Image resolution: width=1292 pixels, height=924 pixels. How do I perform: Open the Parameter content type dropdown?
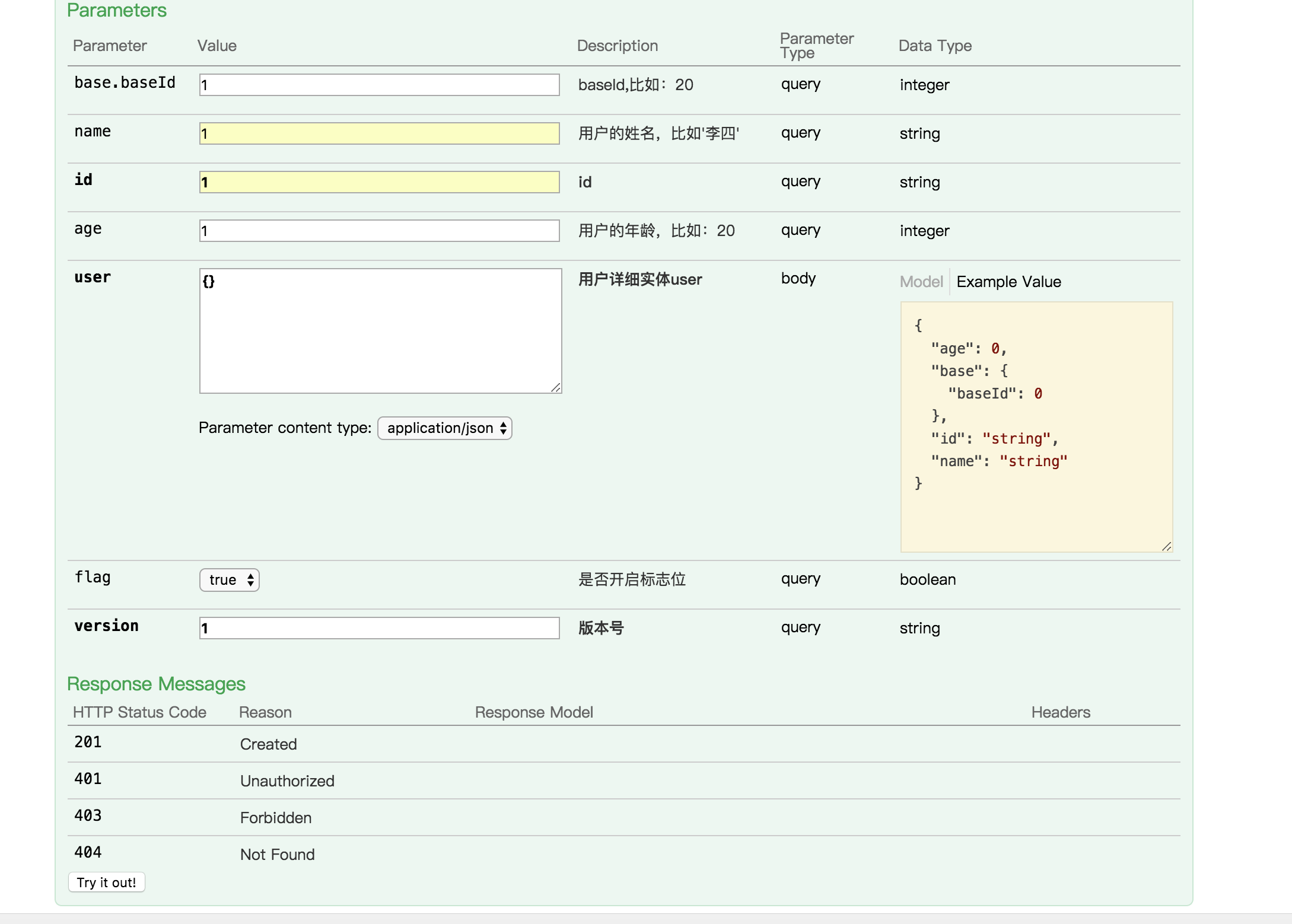click(x=445, y=428)
